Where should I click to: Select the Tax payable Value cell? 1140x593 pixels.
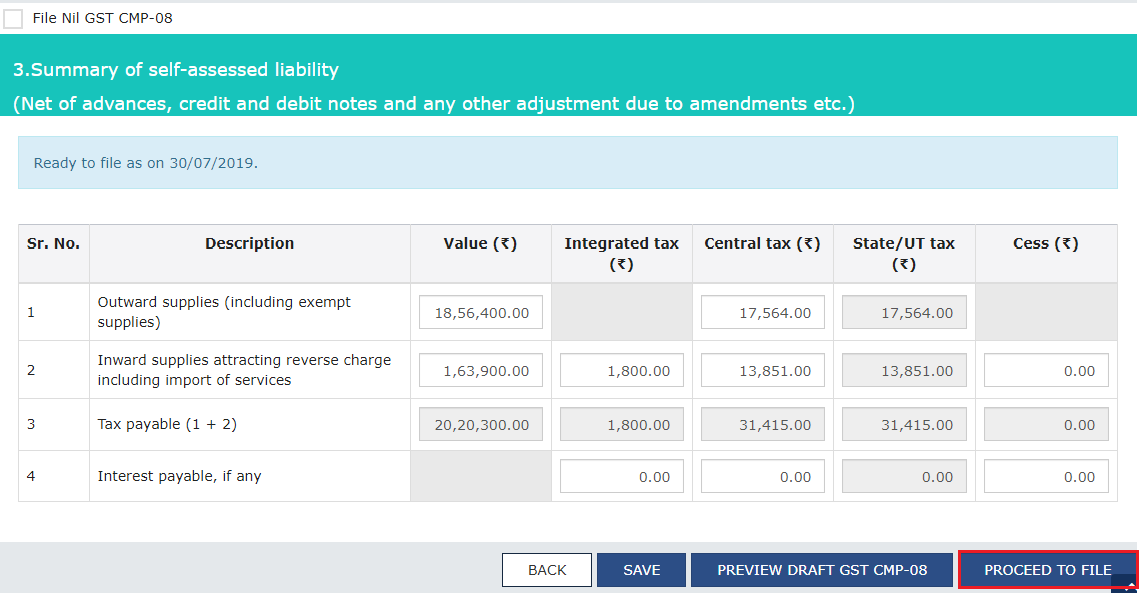[480, 423]
